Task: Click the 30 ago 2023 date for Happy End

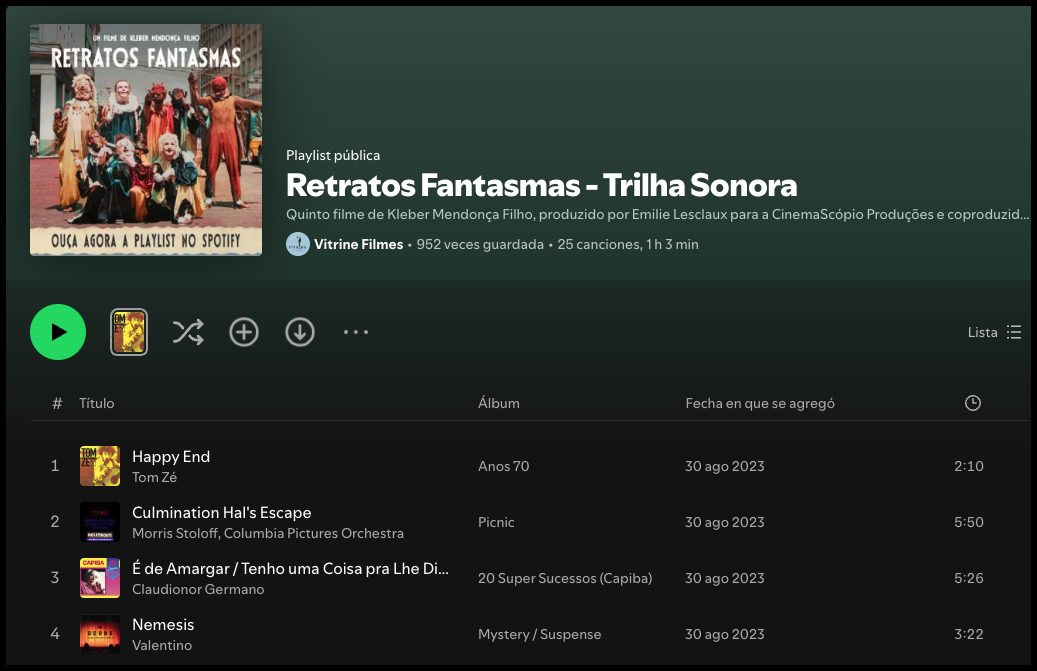Action: (725, 466)
